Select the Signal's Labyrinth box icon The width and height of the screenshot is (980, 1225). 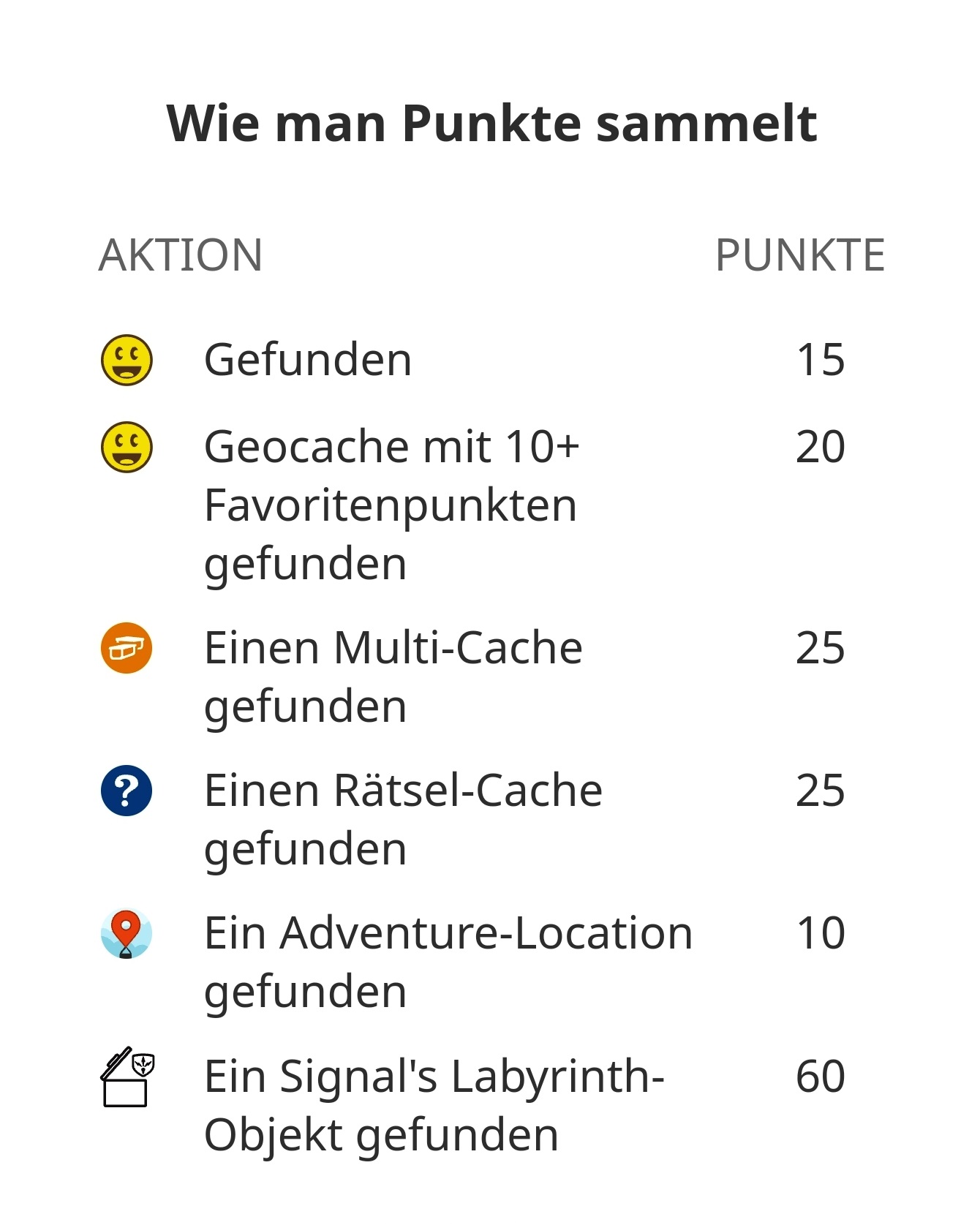coord(127,1077)
